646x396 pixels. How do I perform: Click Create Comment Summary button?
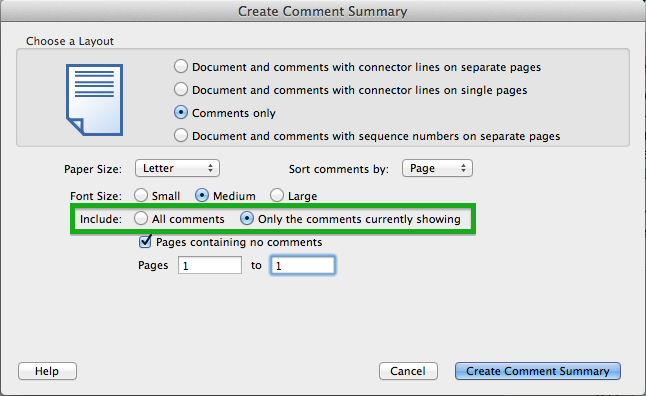pos(538,371)
